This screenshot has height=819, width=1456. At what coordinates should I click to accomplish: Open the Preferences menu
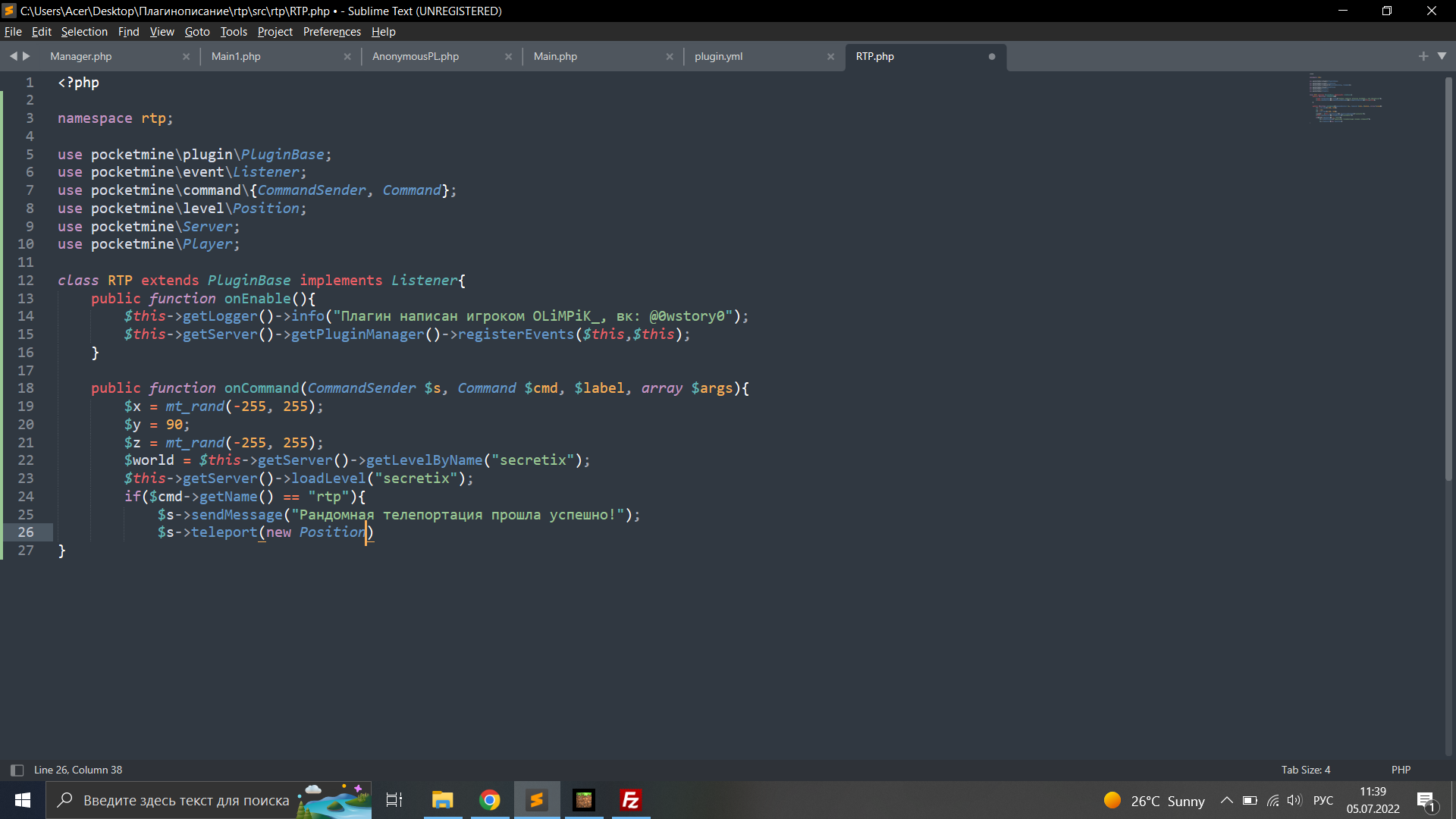pos(331,32)
